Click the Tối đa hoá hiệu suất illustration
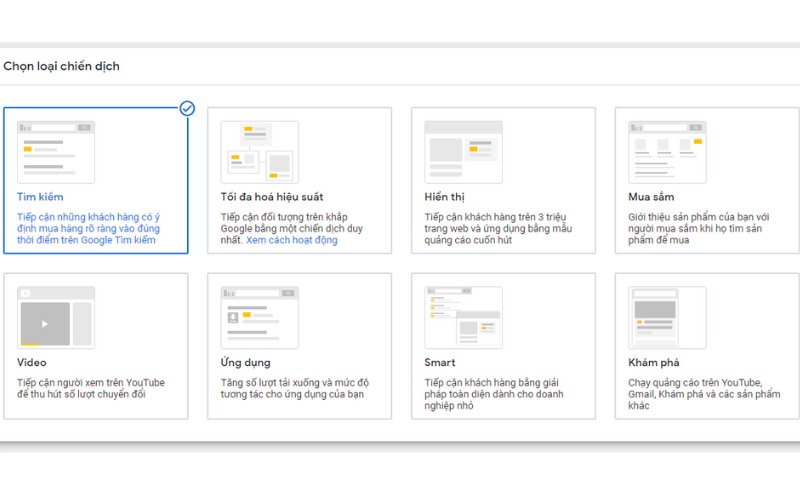The width and height of the screenshot is (800, 500). point(260,152)
